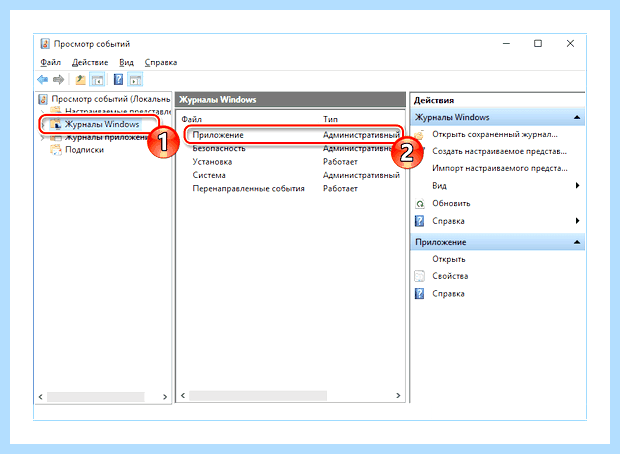Click the Свойства page icon
The height and width of the screenshot is (454, 620).
click(x=419, y=276)
